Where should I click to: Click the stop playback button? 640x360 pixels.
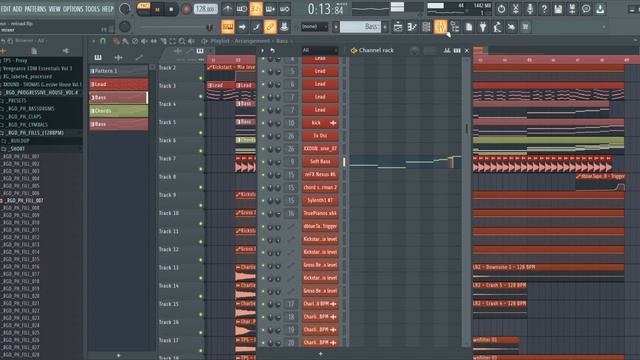point(171,9)
